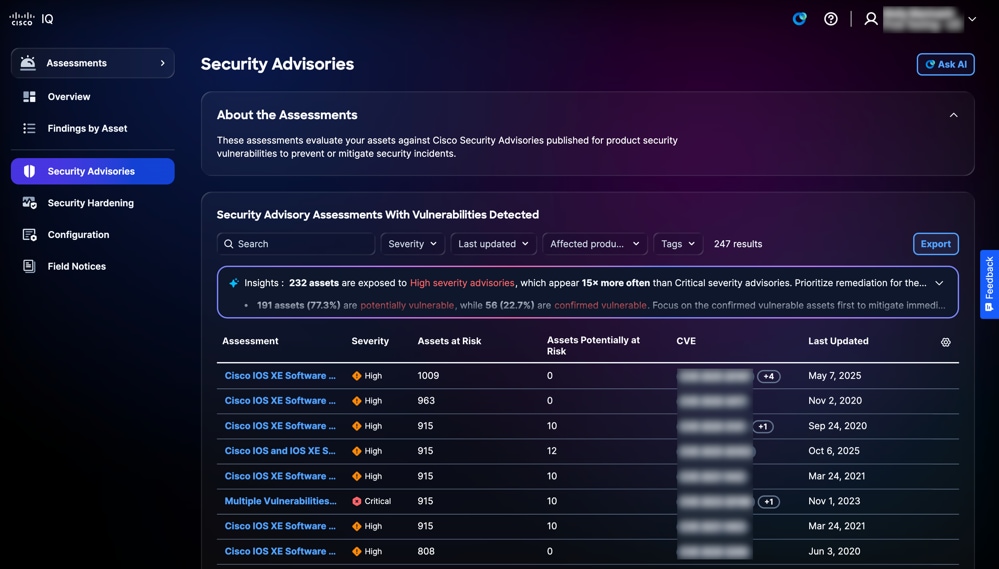Click the Search input field
The height and width of the screenshot is (569, 999).
(x=296, y=244)
